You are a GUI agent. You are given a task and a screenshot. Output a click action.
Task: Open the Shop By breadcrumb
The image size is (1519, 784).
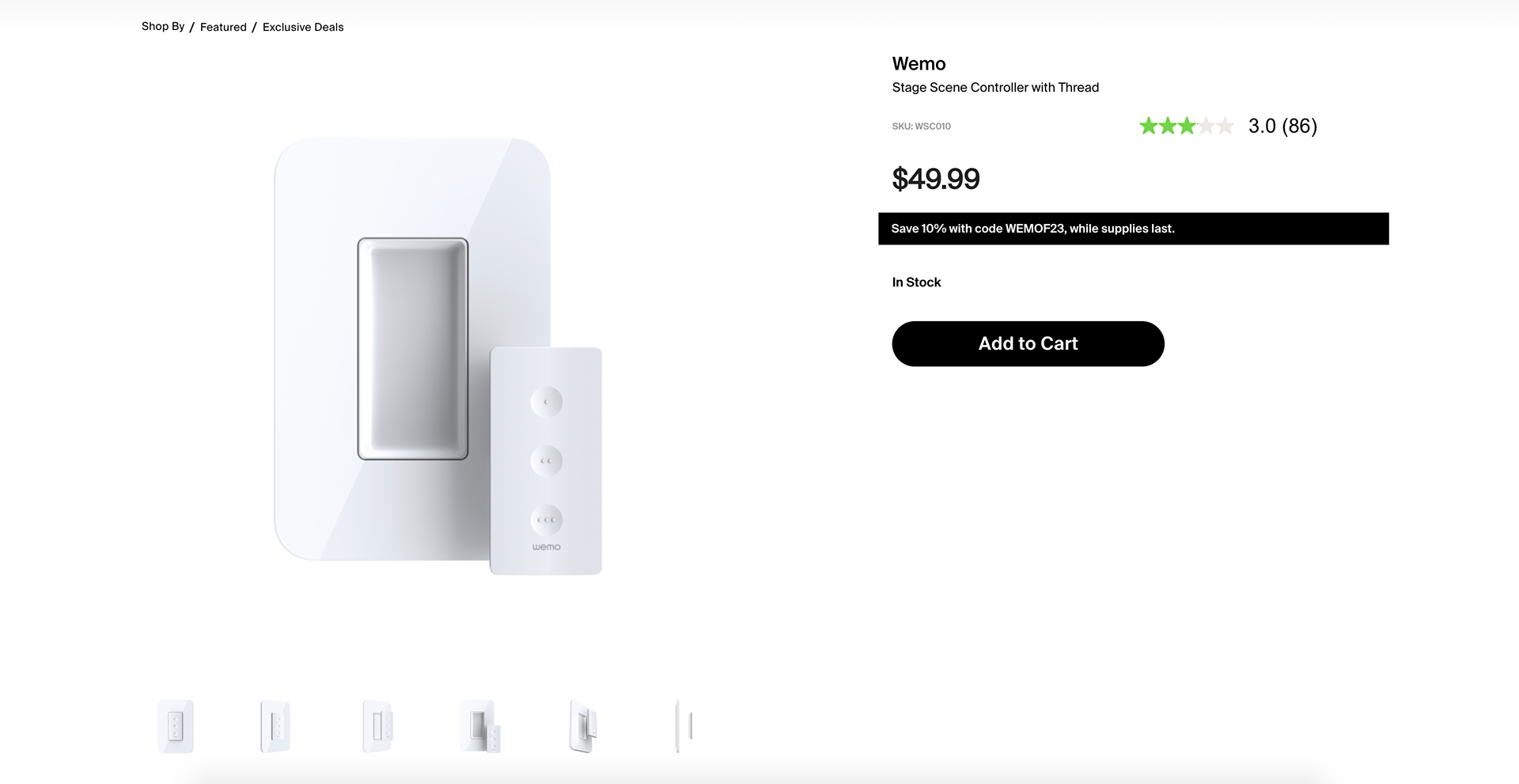[163, 26]
